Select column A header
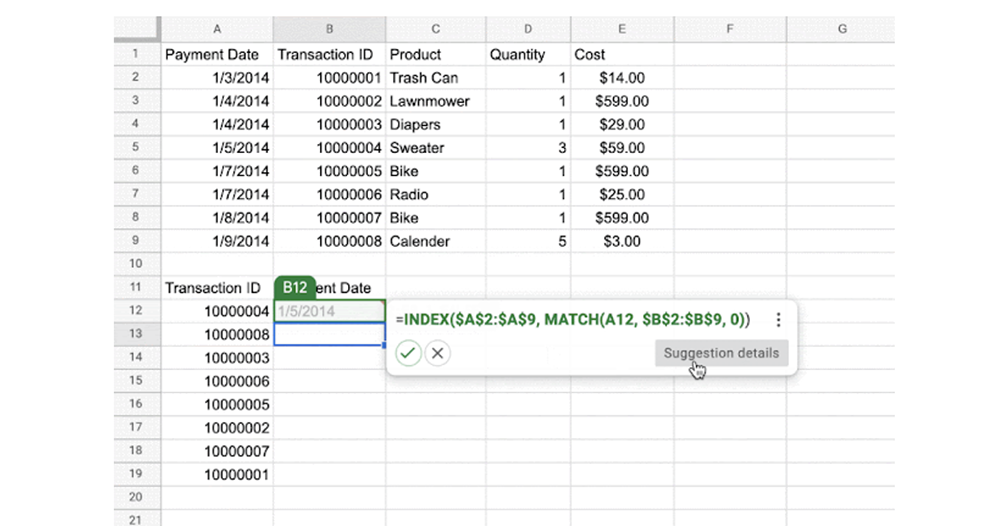Viewport: 1000px width, 526px height. coord(217,29)
